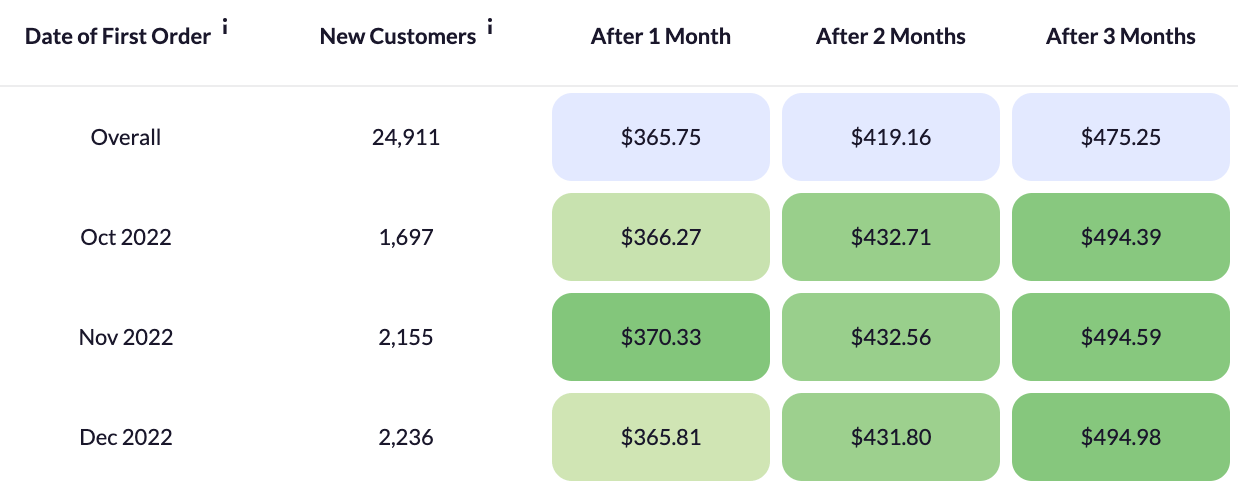
Task: Click the Overall $419.16 cell
Action: 891,137
